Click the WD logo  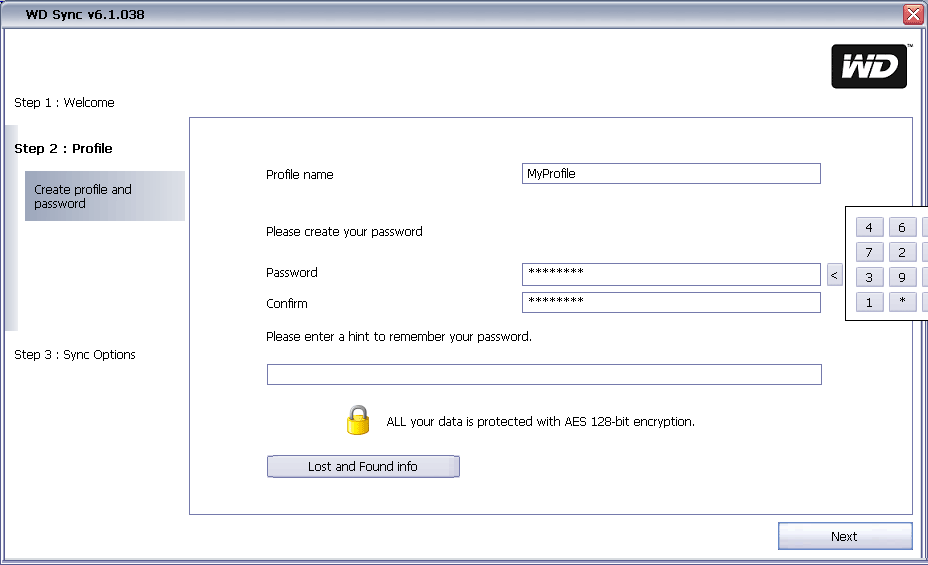[x=869, y=67]
